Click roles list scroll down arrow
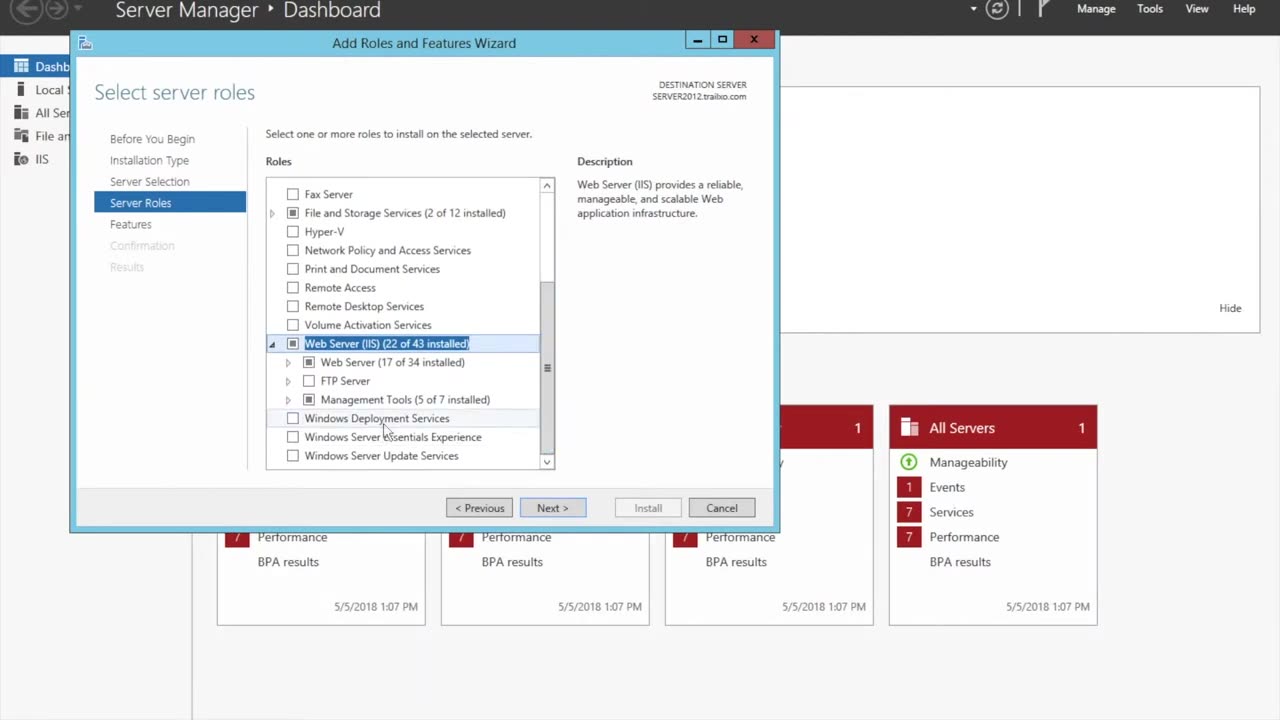 pos(547,461)
